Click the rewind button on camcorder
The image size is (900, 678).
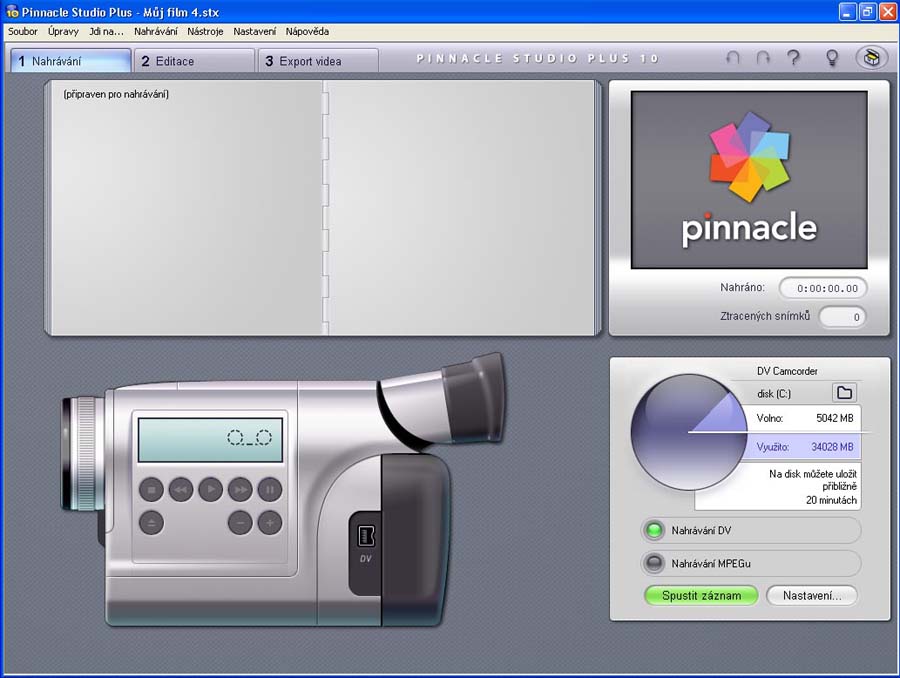coord(180,489)
